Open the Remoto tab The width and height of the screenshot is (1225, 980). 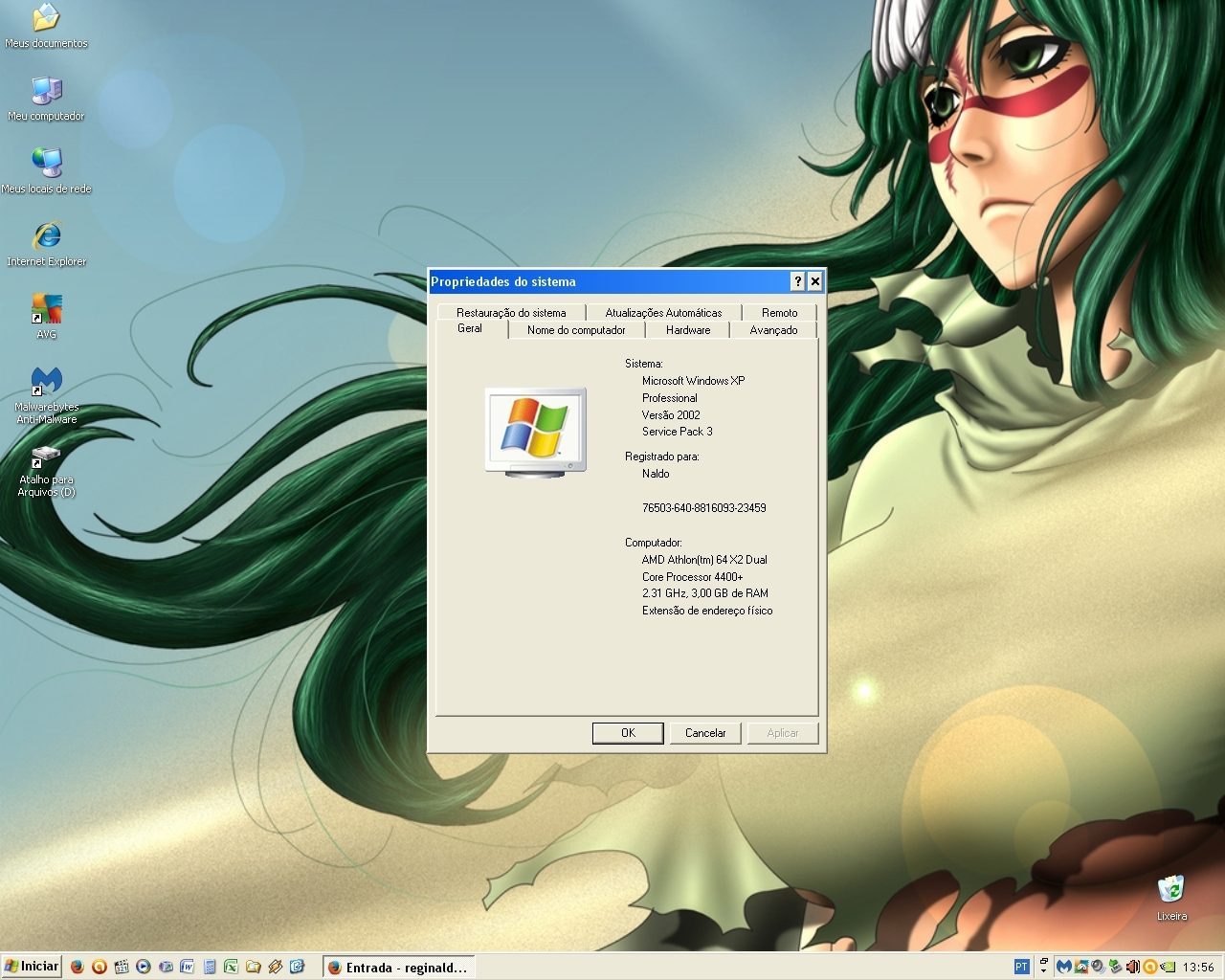pos(779,312)
